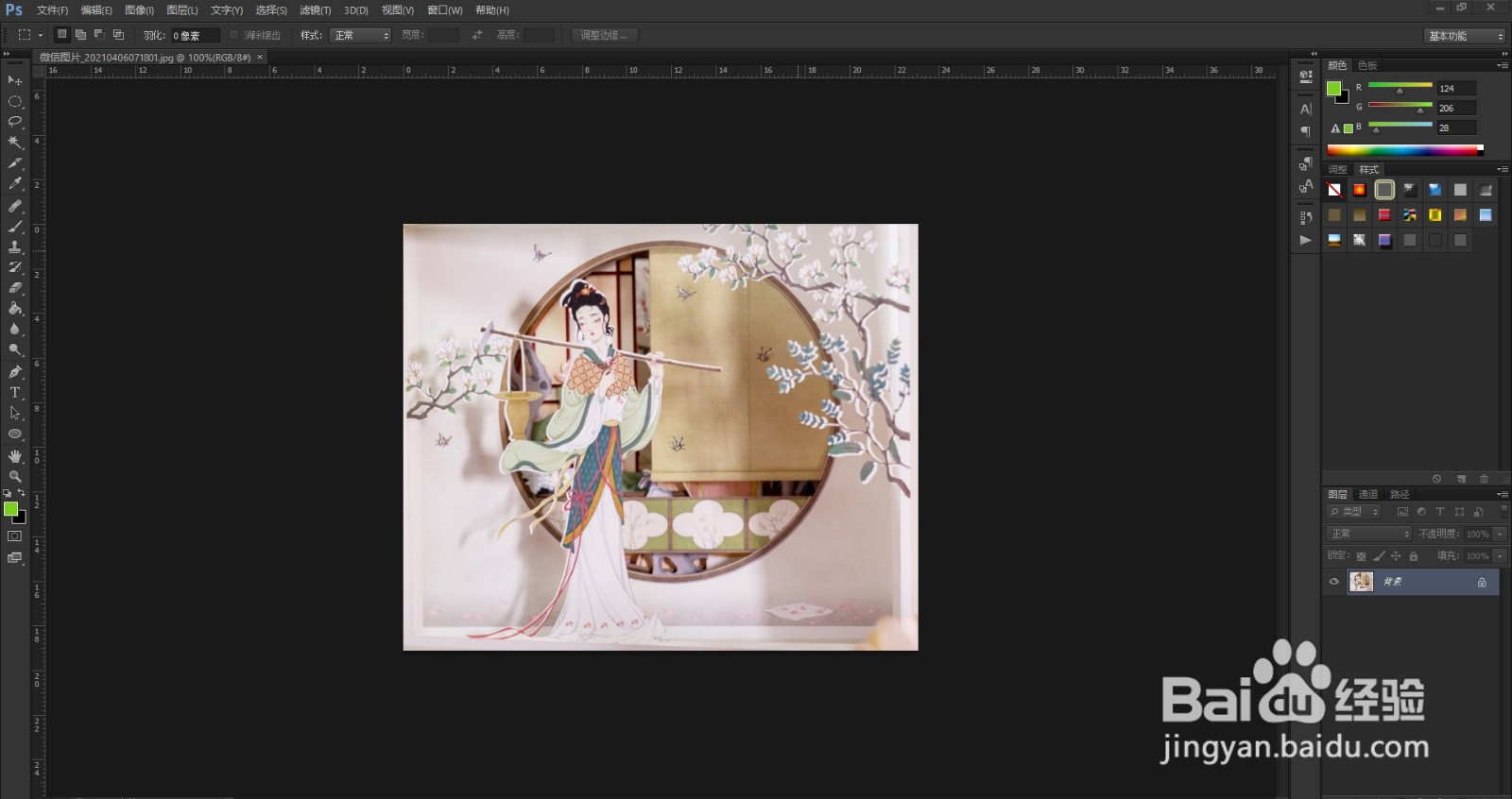The width and height of the screenshot is (1512, 799).
Task: Open the 填充 fill slider arrow
Action: (1500, 556)
